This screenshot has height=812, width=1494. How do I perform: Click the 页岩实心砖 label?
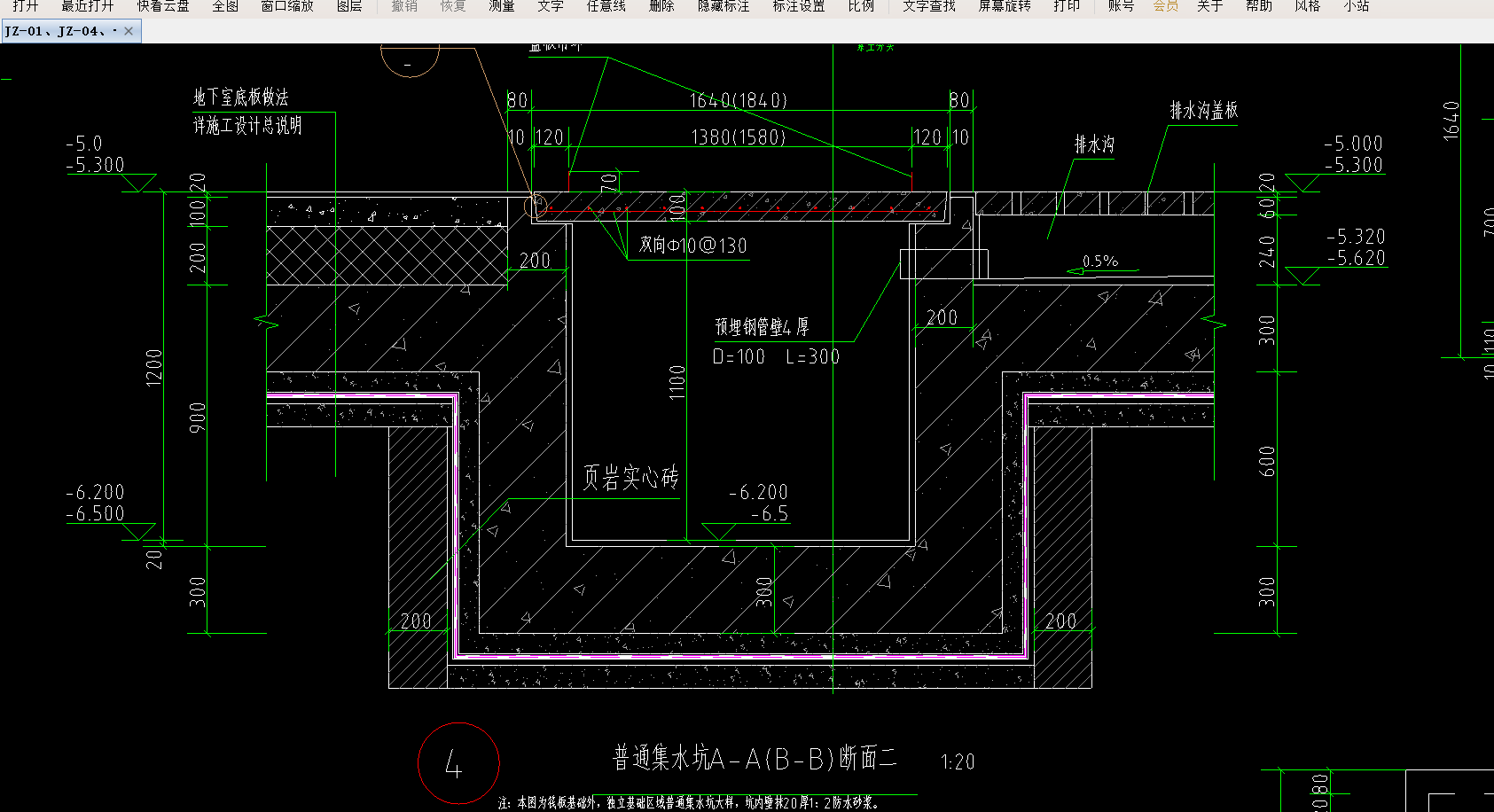(630, 478)
